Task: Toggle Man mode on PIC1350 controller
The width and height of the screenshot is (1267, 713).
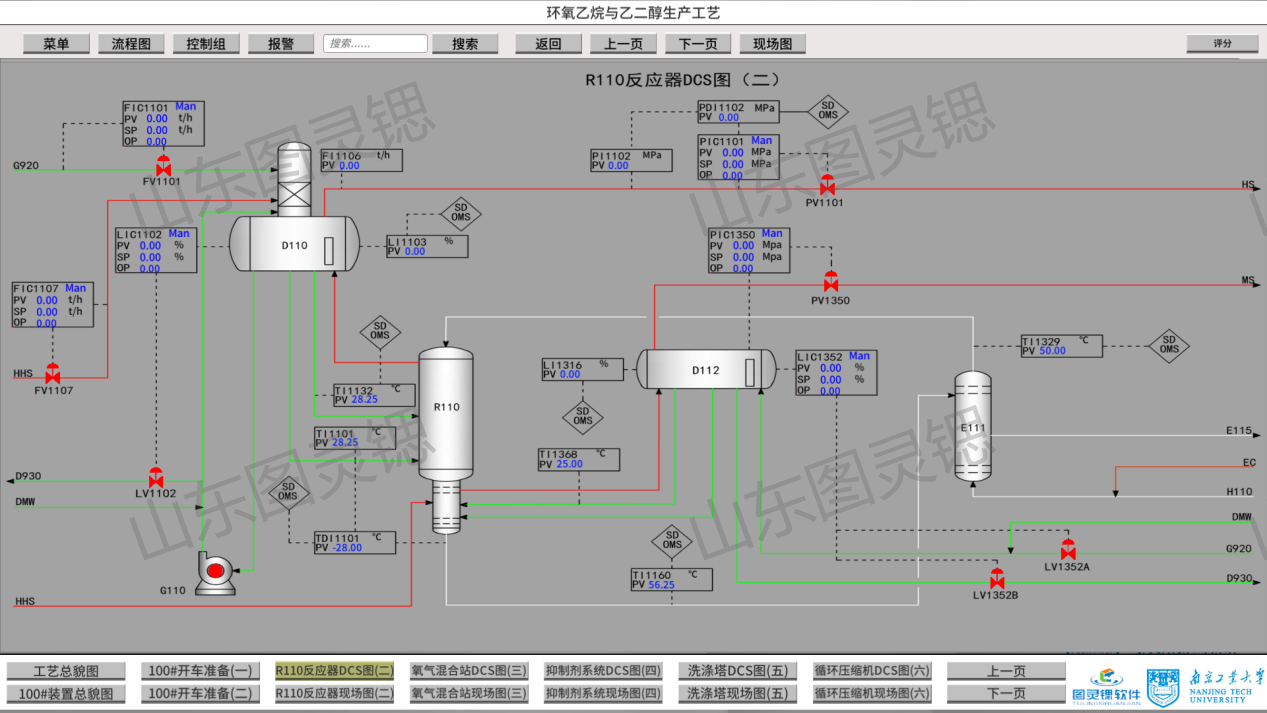Action: [772, 234]
